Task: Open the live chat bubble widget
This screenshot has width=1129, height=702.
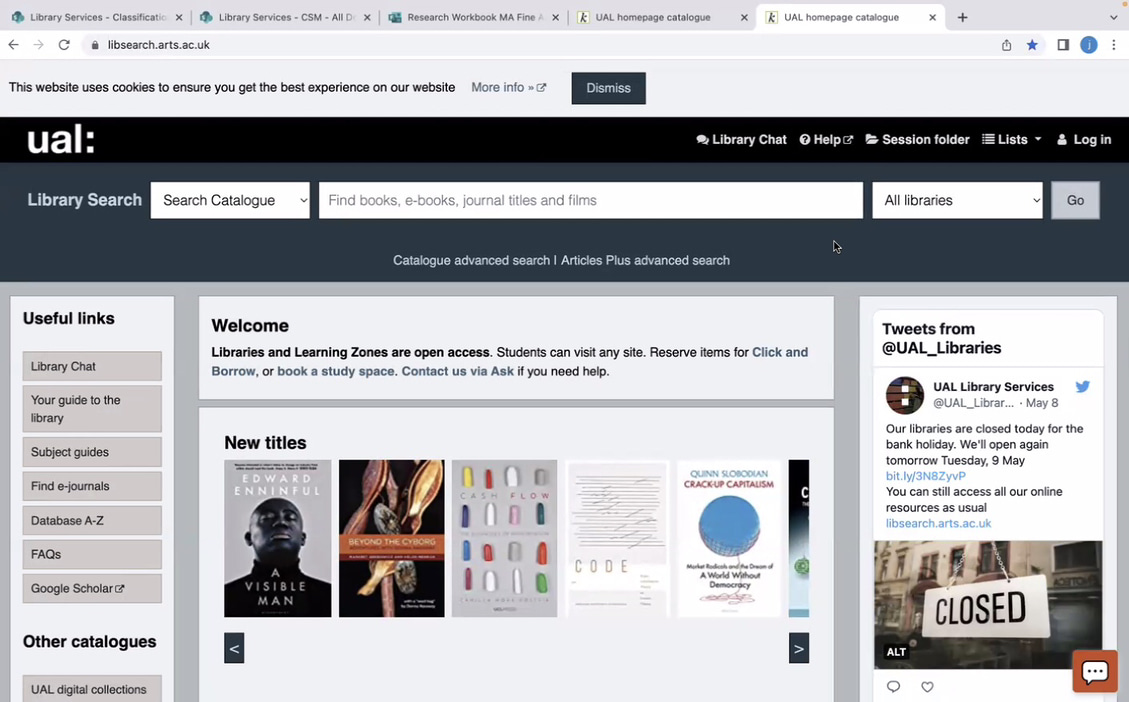Action: [x=1094, y=671]
